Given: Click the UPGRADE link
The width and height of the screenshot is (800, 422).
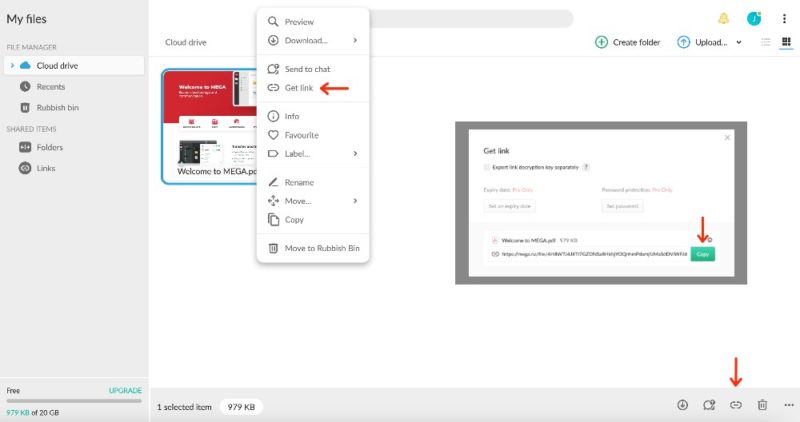Looking at the screenshot, I should (x=125, y=390).
